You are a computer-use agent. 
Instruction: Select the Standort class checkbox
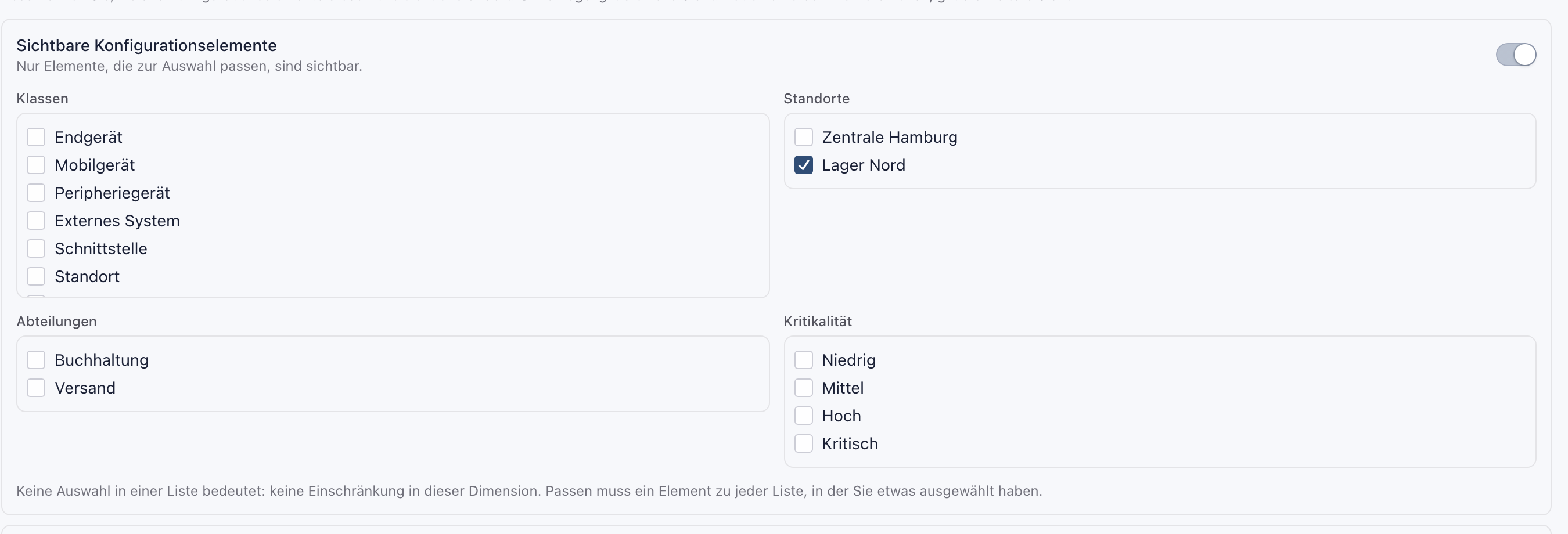36,276
